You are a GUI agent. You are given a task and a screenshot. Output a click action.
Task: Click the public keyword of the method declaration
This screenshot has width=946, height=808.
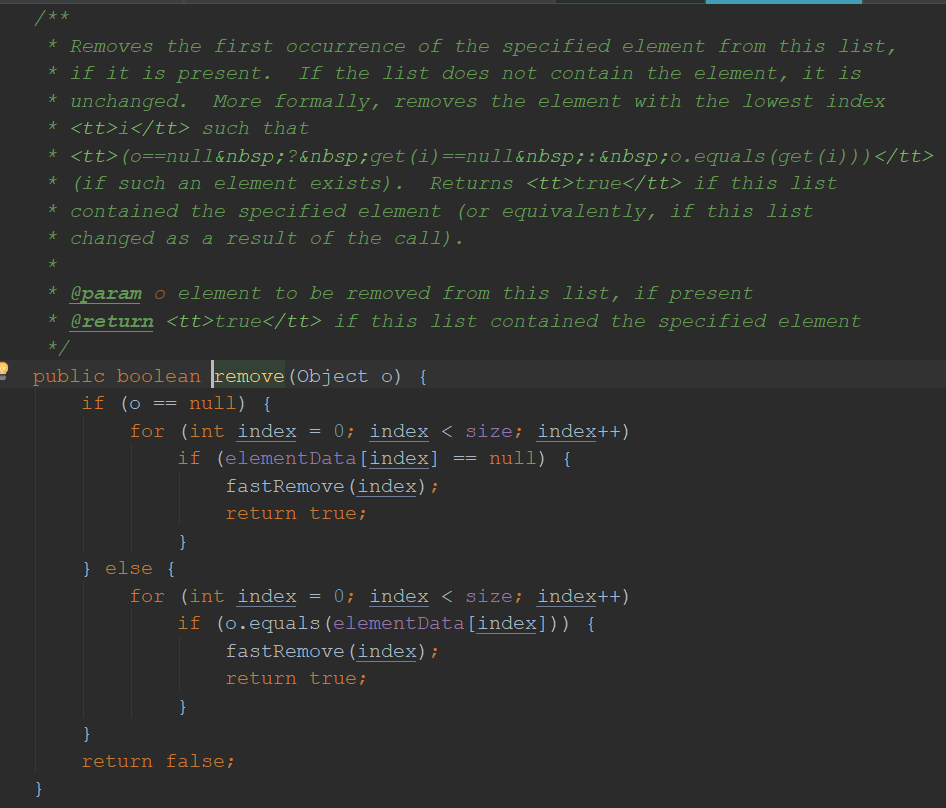coord(69,377)
